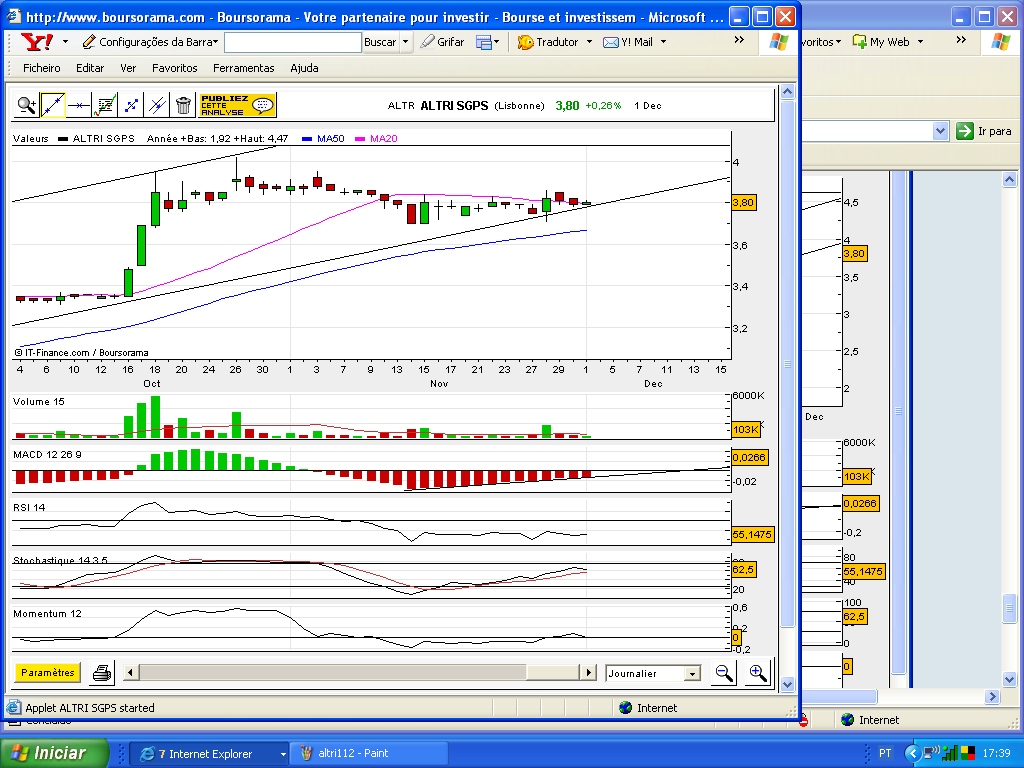
Task: Open Configurações da Barra menu
Action: coord(150,42)
